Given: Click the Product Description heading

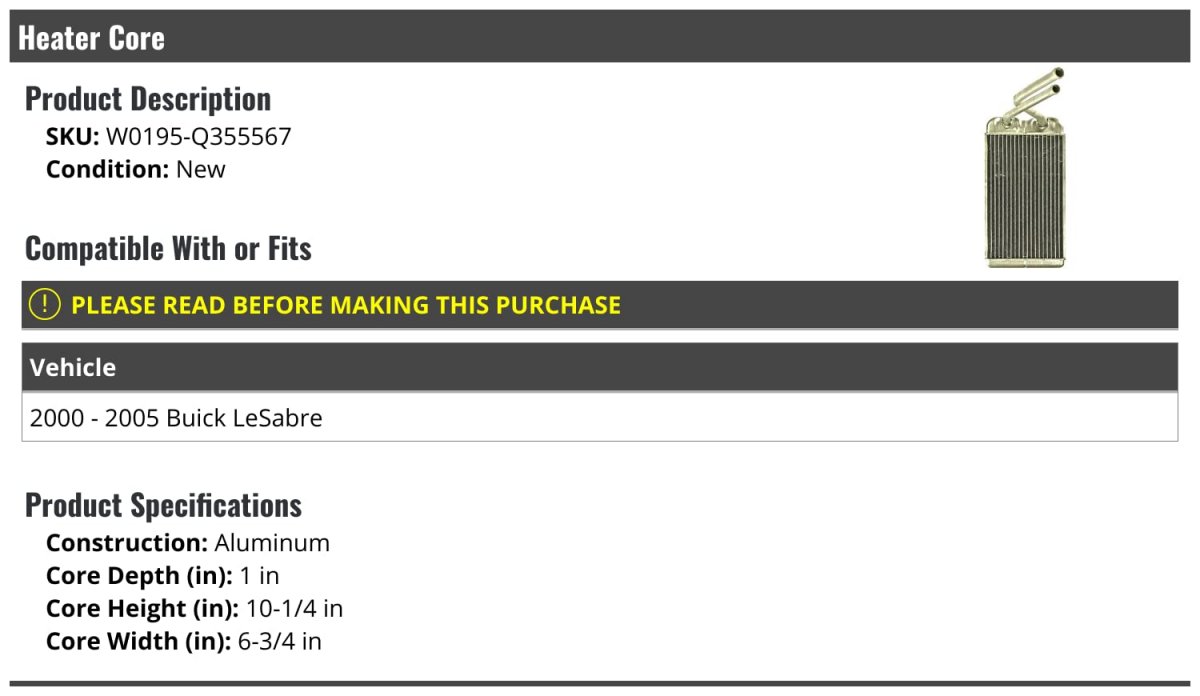Looking at the screenshot, I should [x=148, y=99].
